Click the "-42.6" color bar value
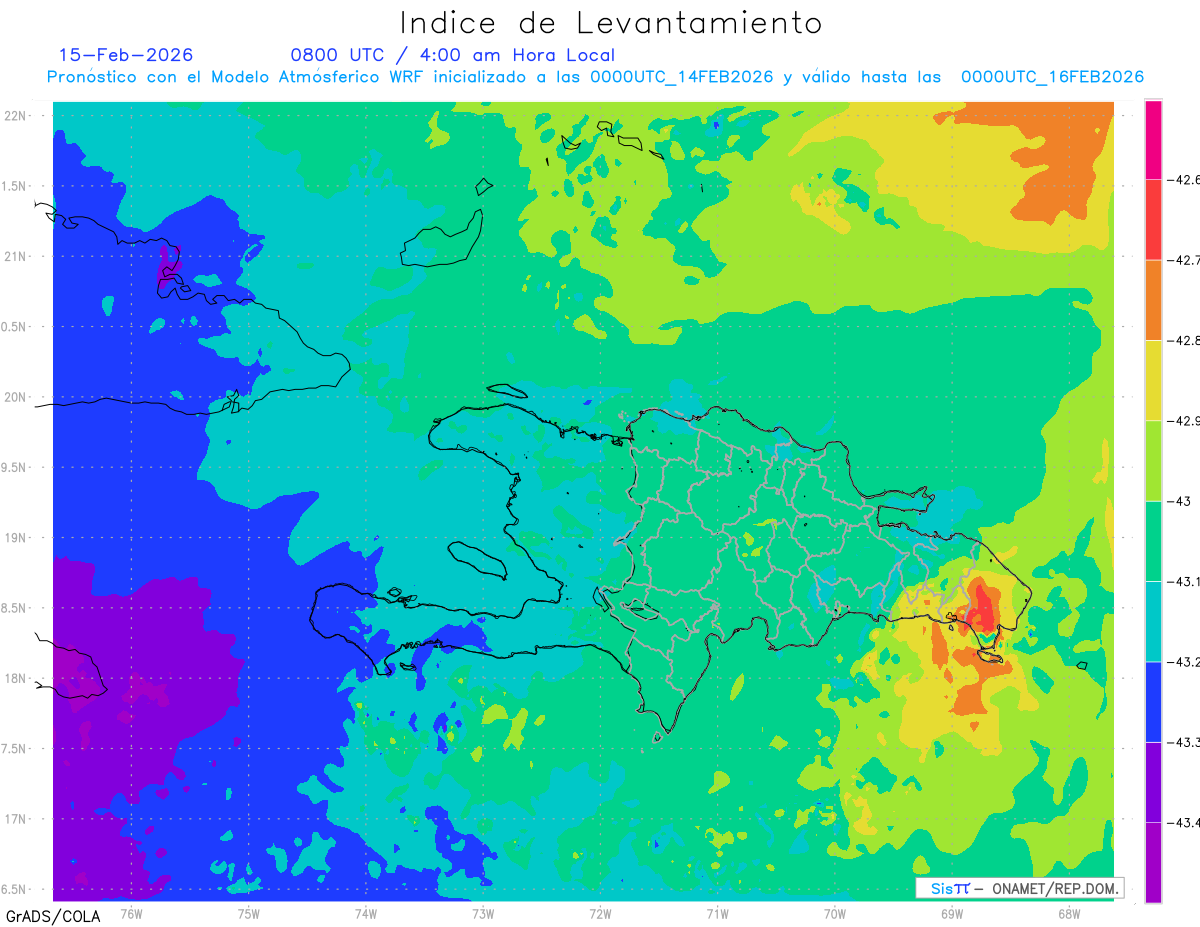Screen dimensions: 1200x927 [x=1184, y=180]
